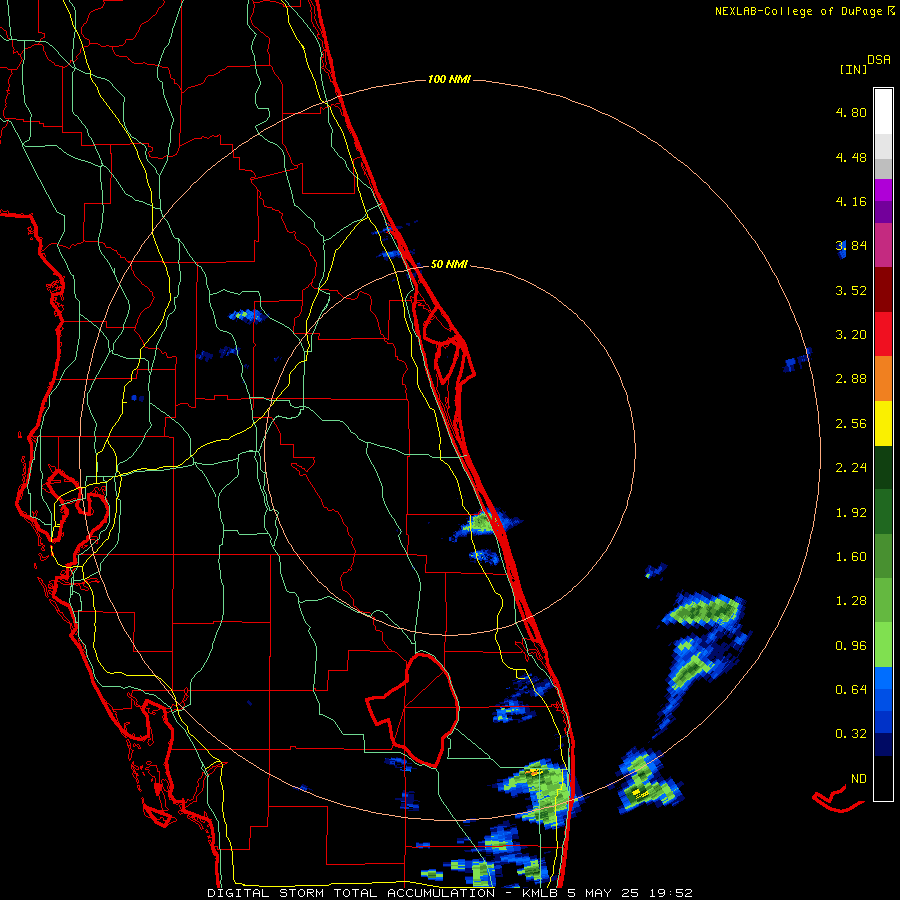Image resolution: width=900 pixels, height=900 pixels.
Task: Click the 19:52 timestamp in the caption
Action: (x=671, y=893)
